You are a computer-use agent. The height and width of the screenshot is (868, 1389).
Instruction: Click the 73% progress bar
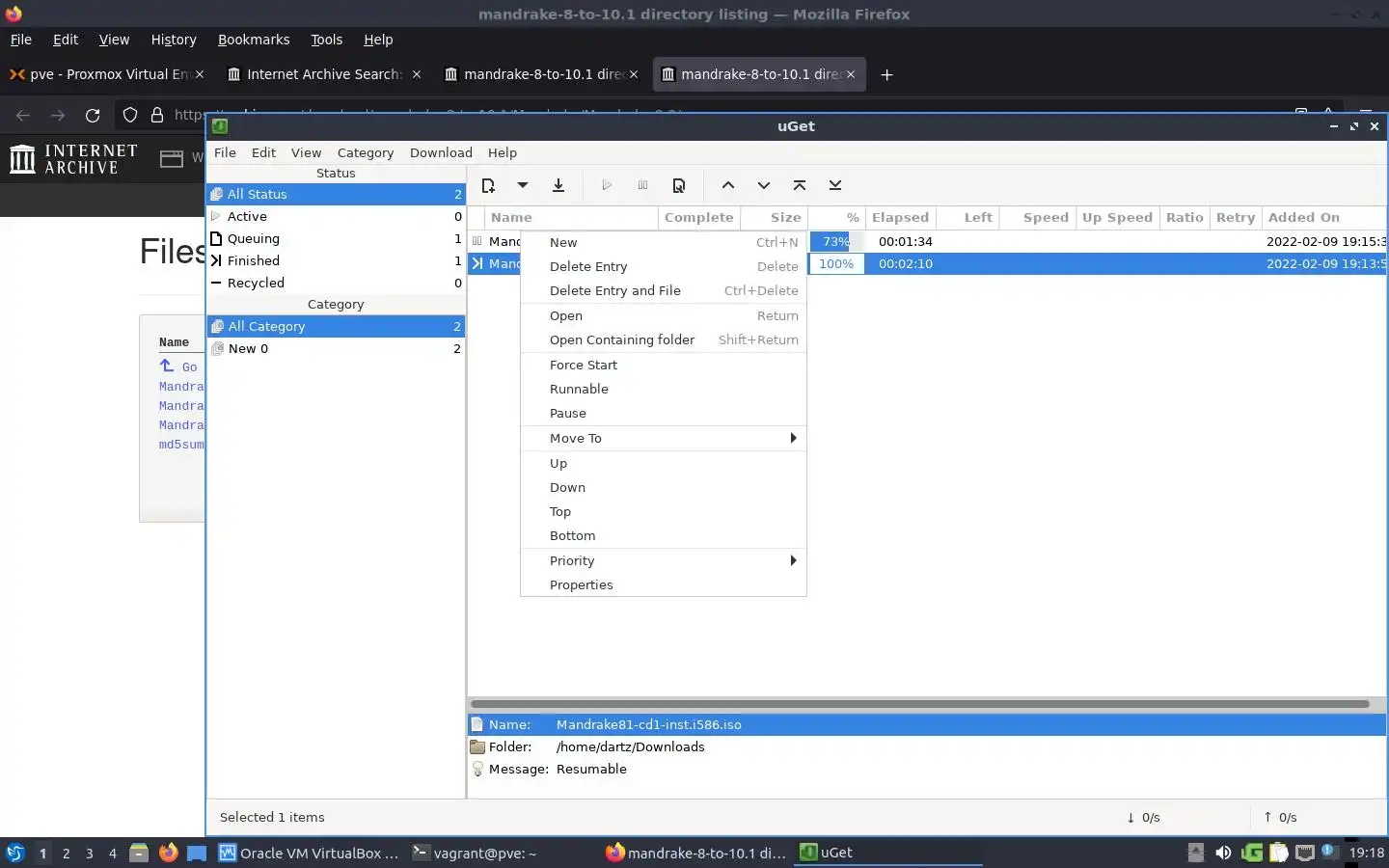(836, 241)
